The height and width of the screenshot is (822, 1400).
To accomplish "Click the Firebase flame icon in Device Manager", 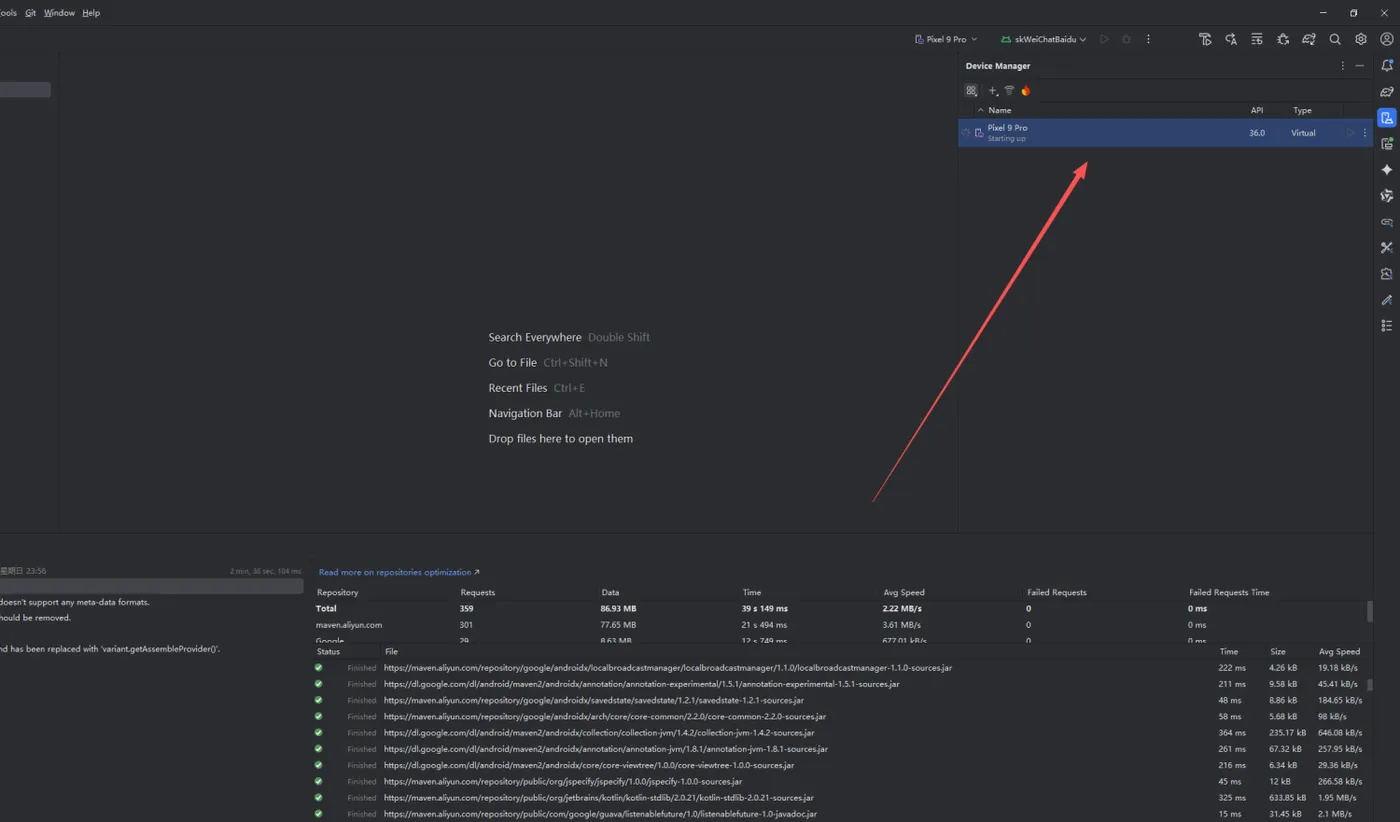I will pos(1025,91).
